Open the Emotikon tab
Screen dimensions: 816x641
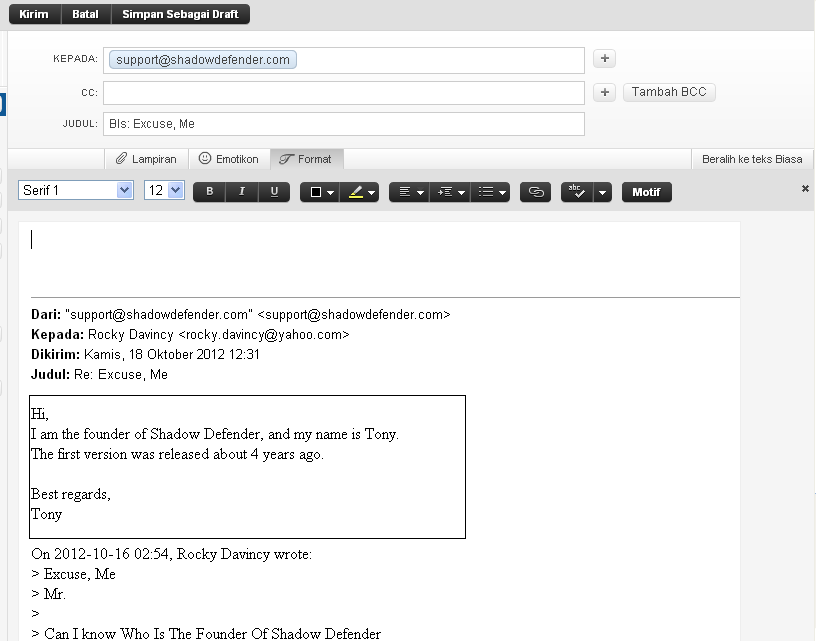[229, 159]
